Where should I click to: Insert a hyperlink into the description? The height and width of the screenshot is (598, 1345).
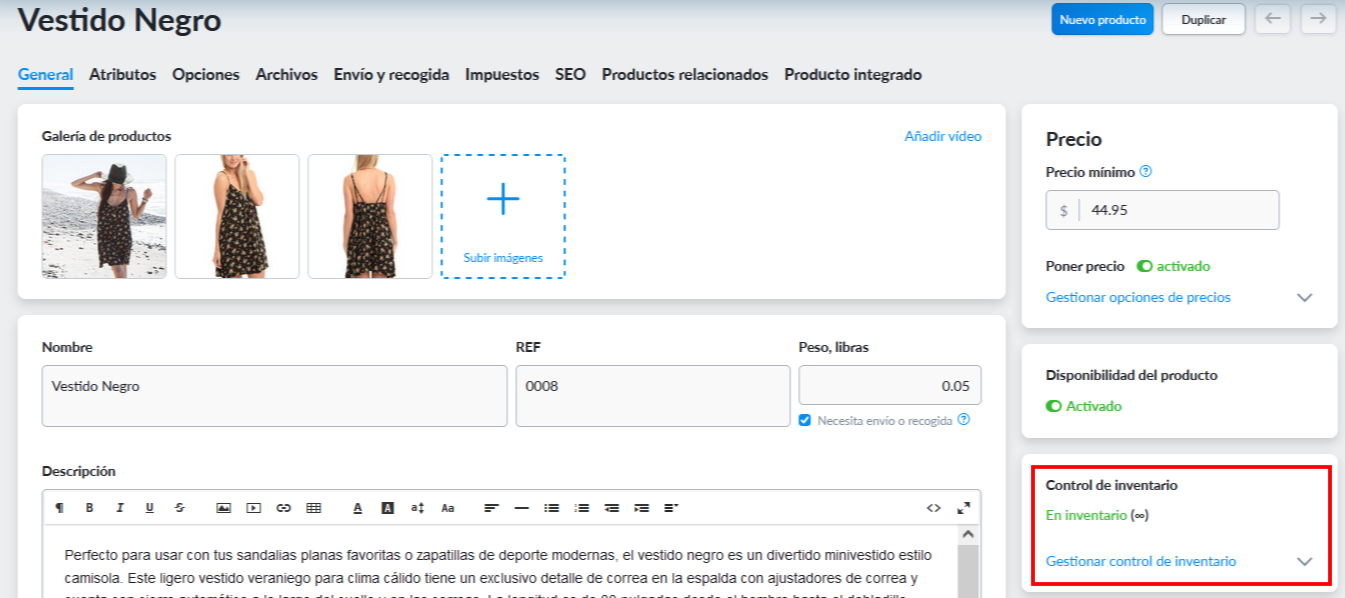coord(283,508)
